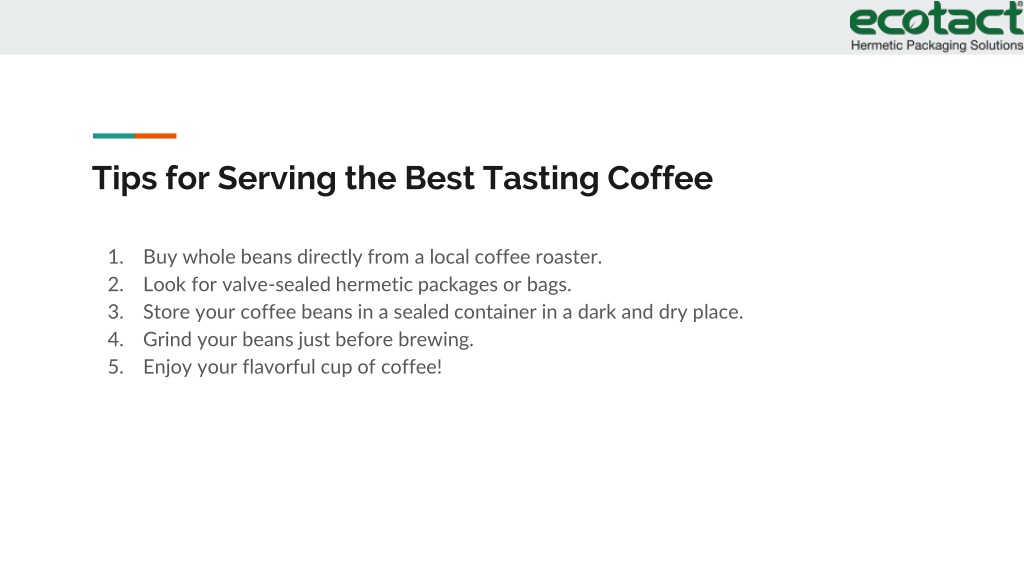Click the number 2 list marker
Screen dimensions: 1024x576
pos(116,285)
